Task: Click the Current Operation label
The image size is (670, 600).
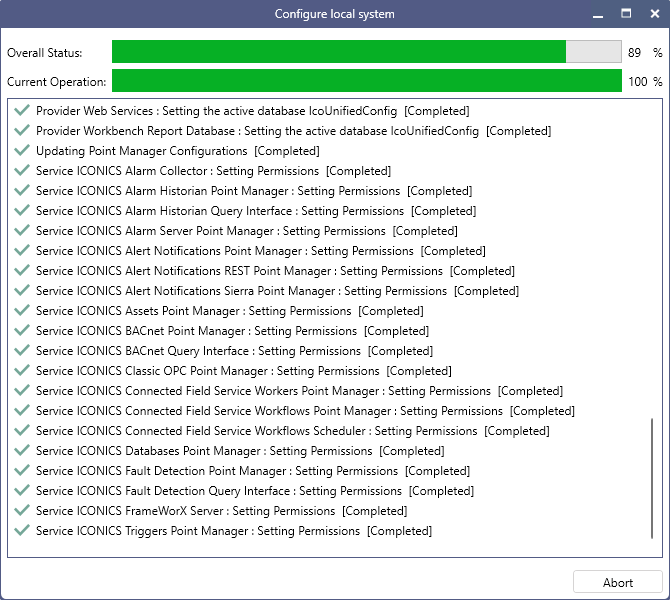Action: tap(56, 82)
